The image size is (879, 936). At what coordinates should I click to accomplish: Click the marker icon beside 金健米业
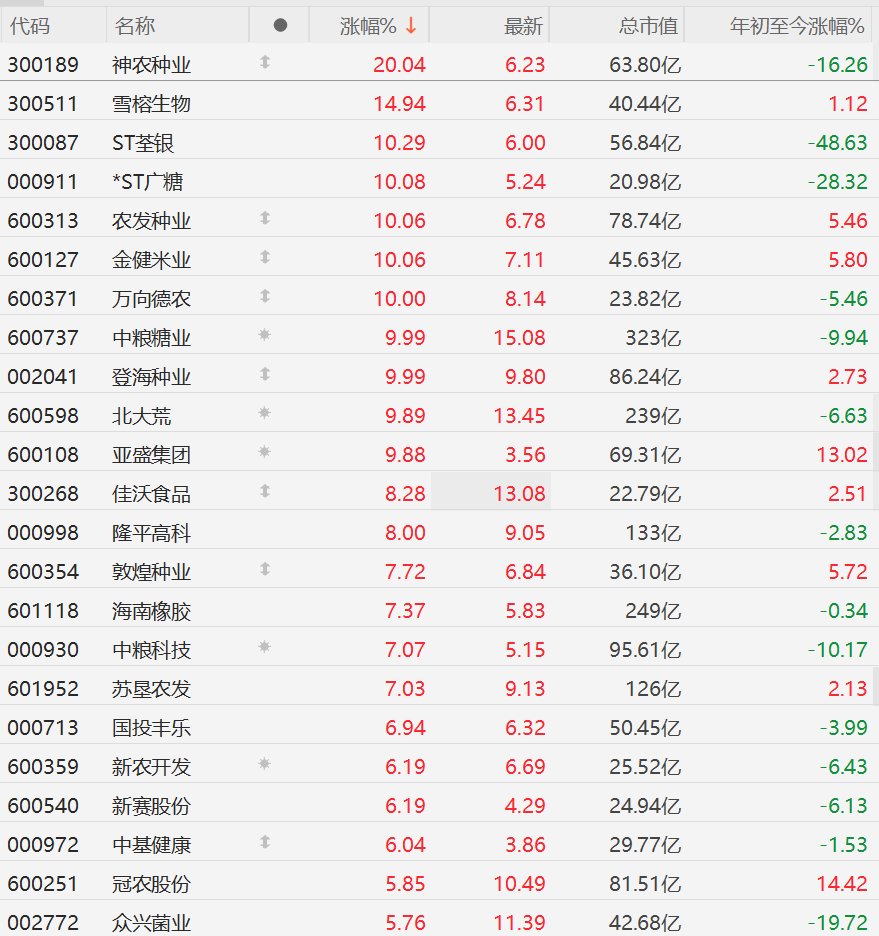[265, 257]
